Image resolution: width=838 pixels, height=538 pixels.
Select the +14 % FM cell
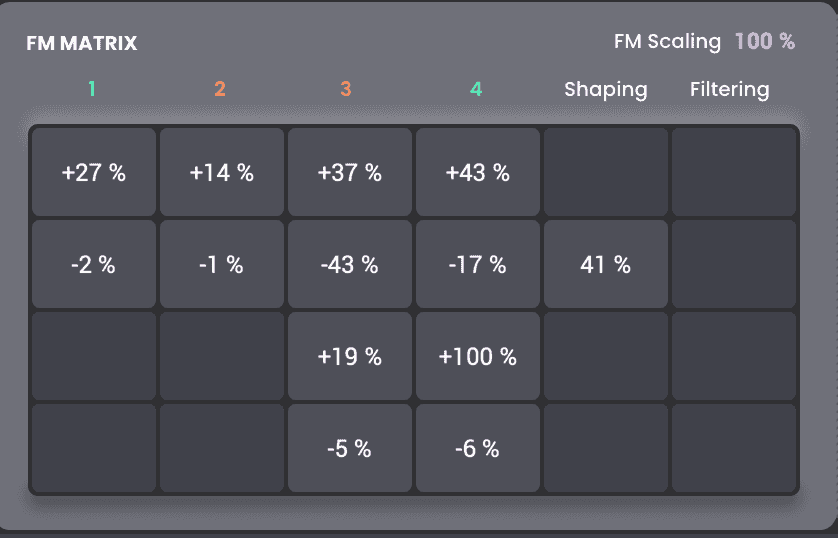click(221, 172)
